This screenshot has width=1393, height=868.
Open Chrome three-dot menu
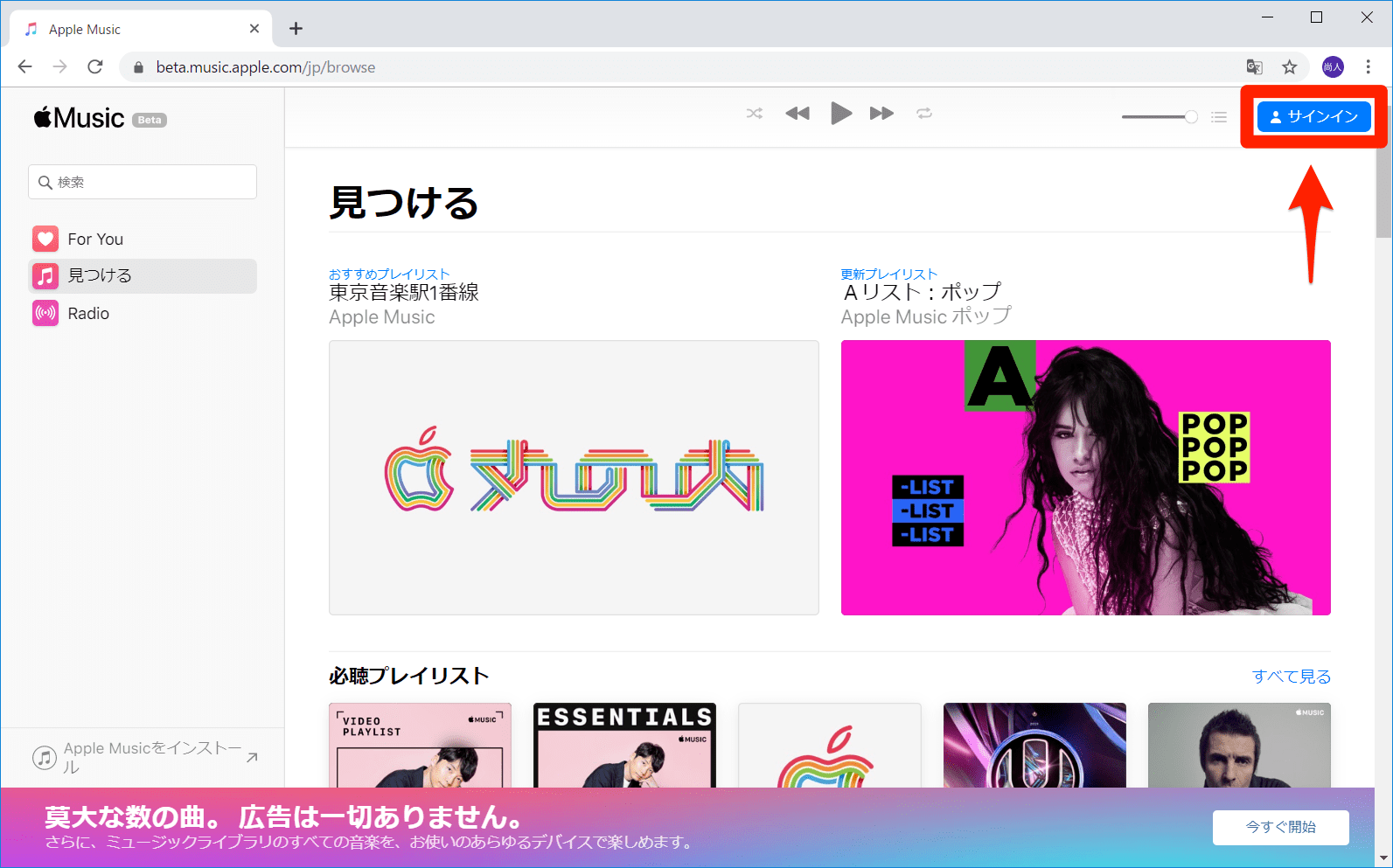click(x=1369, y=67)
